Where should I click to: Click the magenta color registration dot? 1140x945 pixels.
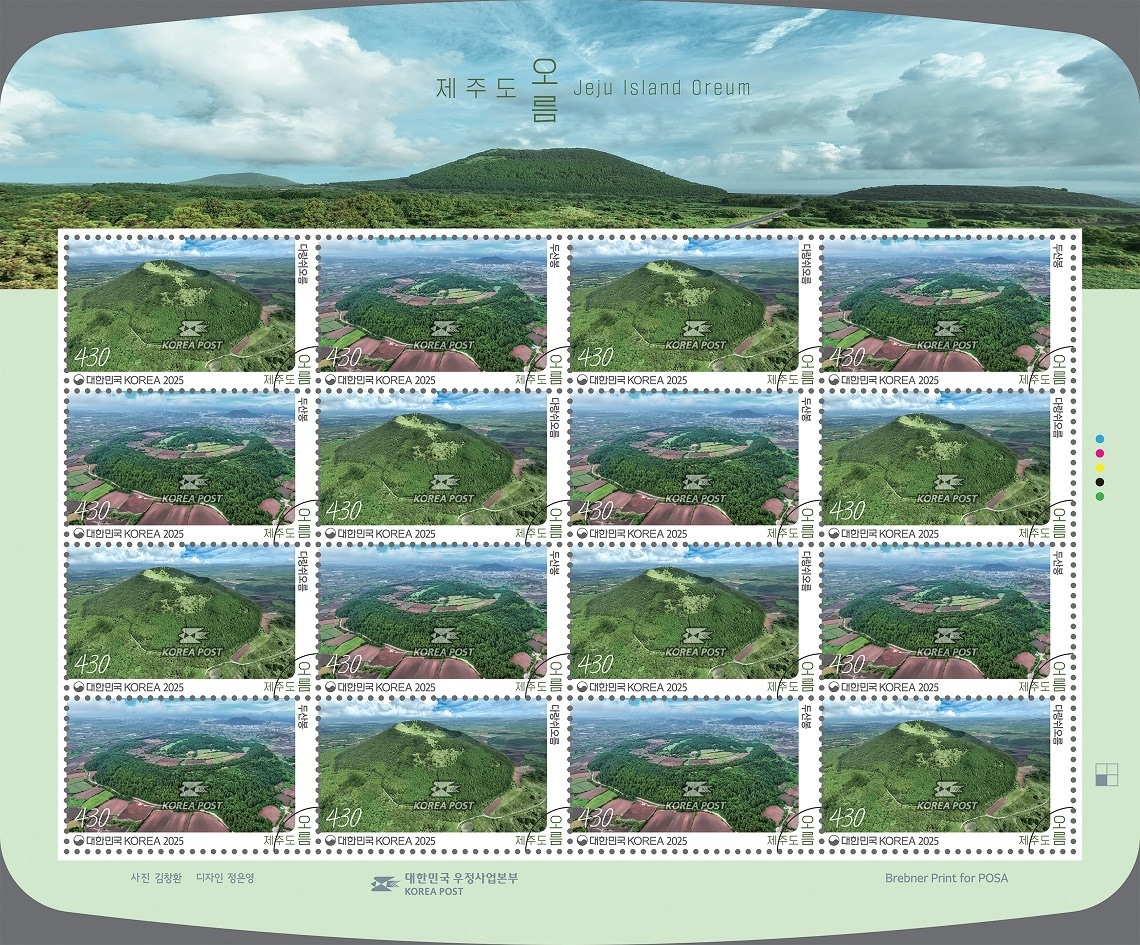pyautogui.click(x=1100, y=453)
